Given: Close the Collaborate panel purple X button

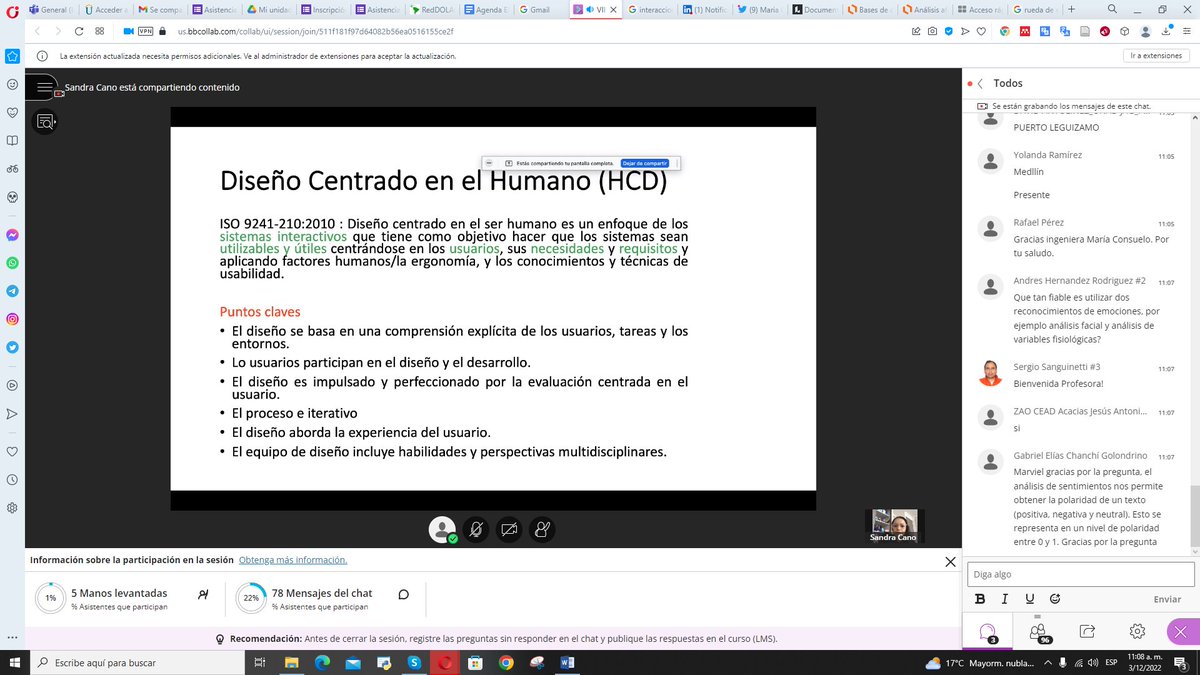Looking at the screenshot, I should point(1183,632).
